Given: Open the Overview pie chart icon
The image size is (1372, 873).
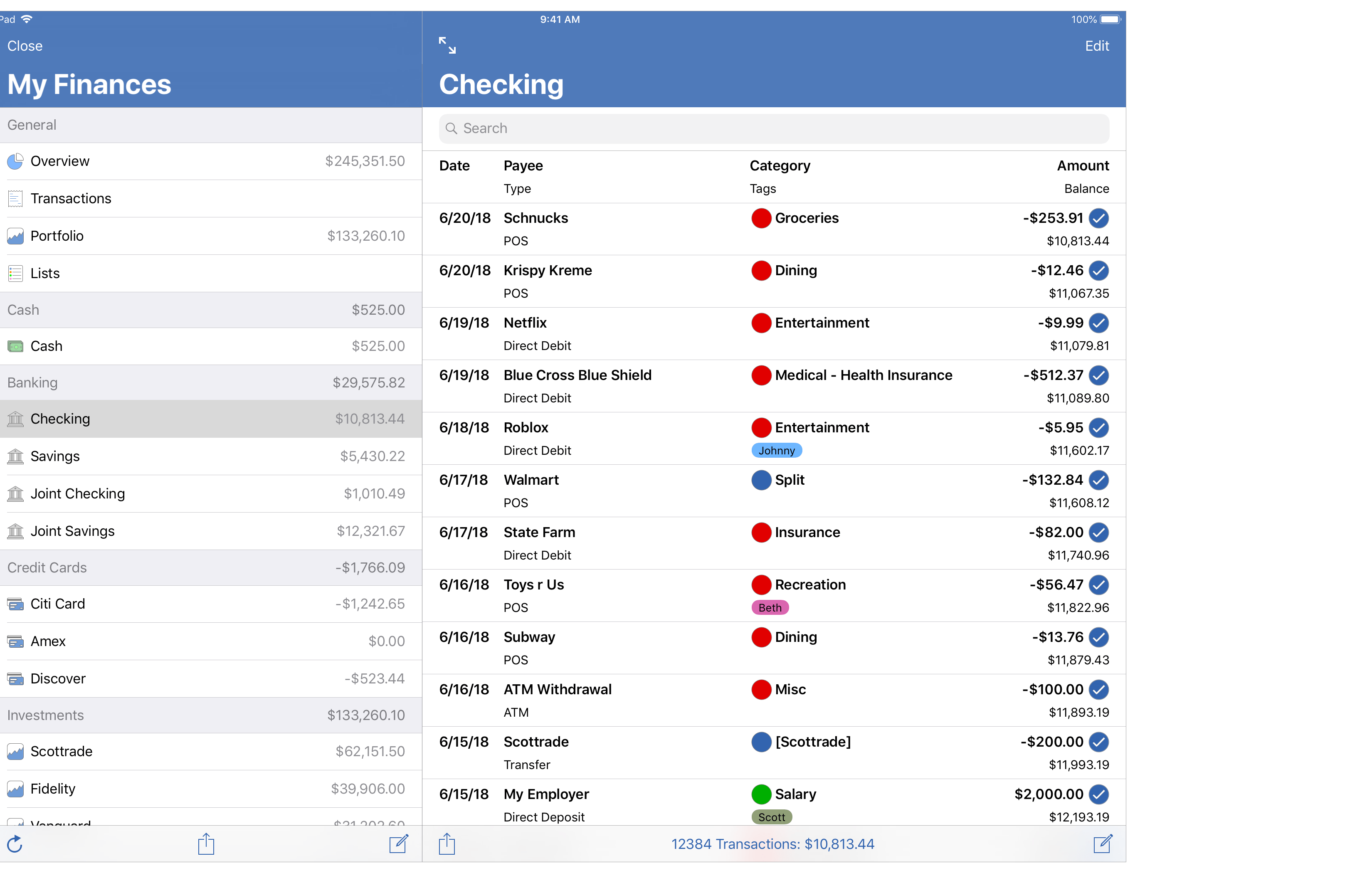Looking at the screenshot, I should [x=15, y=161].
